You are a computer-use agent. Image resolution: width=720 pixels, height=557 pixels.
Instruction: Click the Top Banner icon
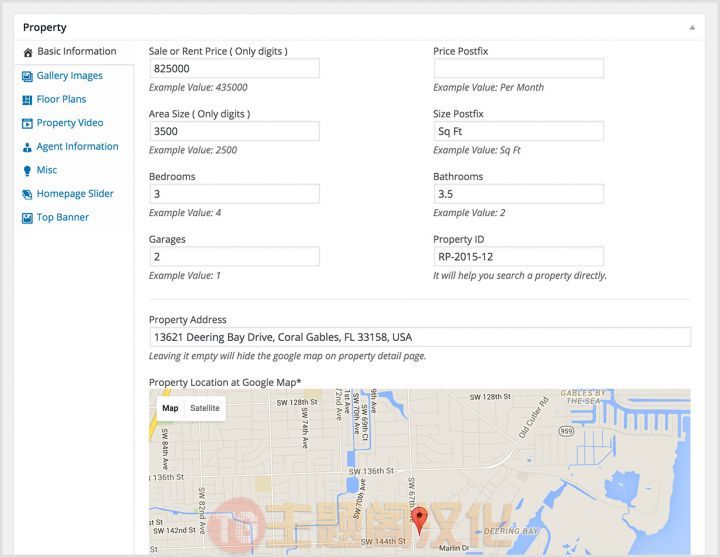27,218
